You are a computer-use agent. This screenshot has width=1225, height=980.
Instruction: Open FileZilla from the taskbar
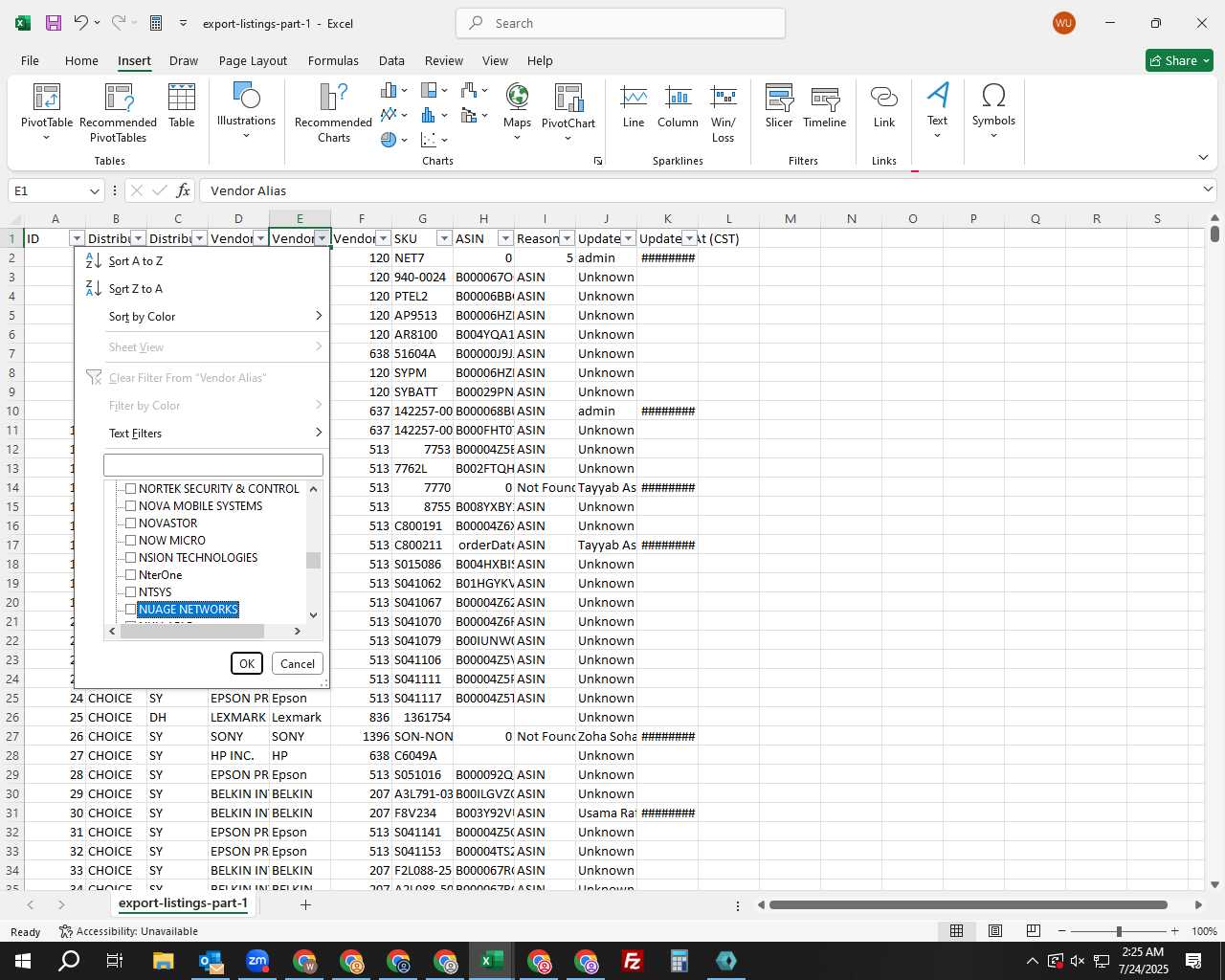tap(633, 961)
